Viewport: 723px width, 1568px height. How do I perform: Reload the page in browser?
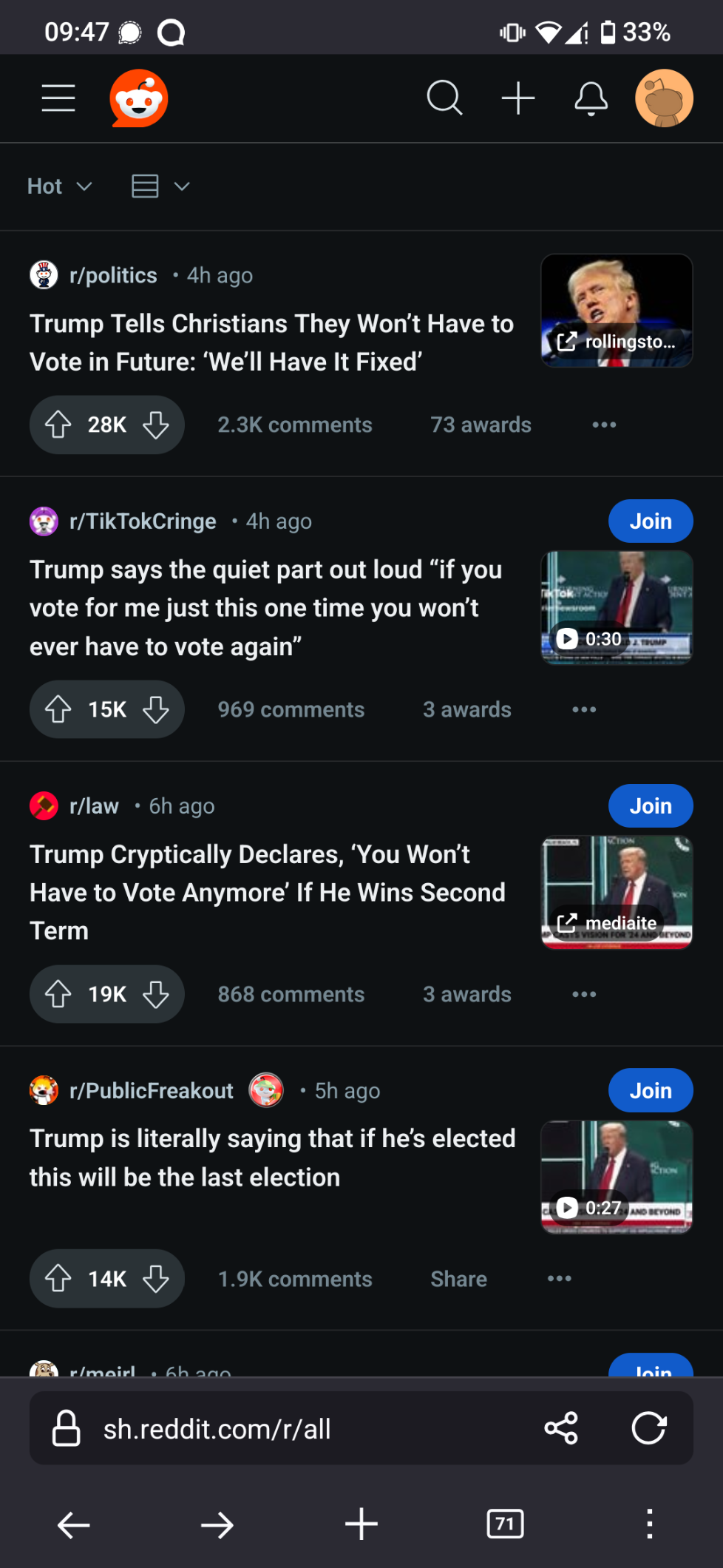[x=648, y=1427]
